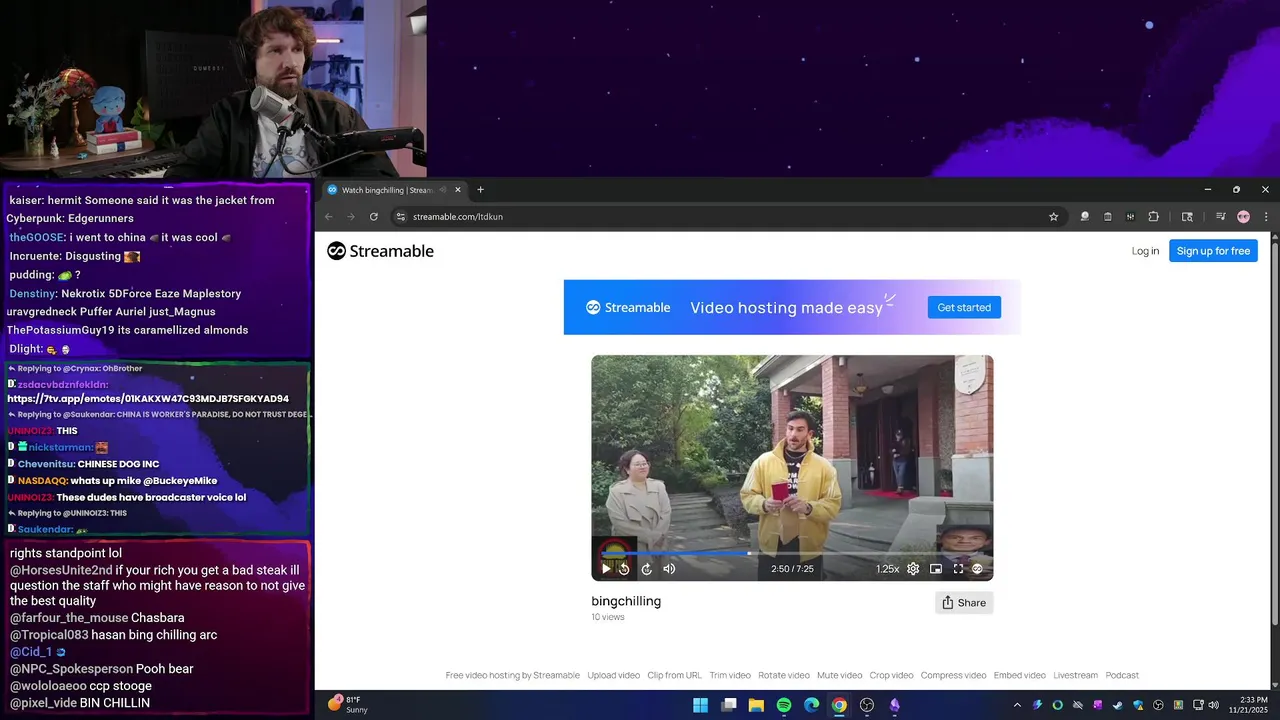
Task: Go forward in the browser
Action: tap(351, 216)
